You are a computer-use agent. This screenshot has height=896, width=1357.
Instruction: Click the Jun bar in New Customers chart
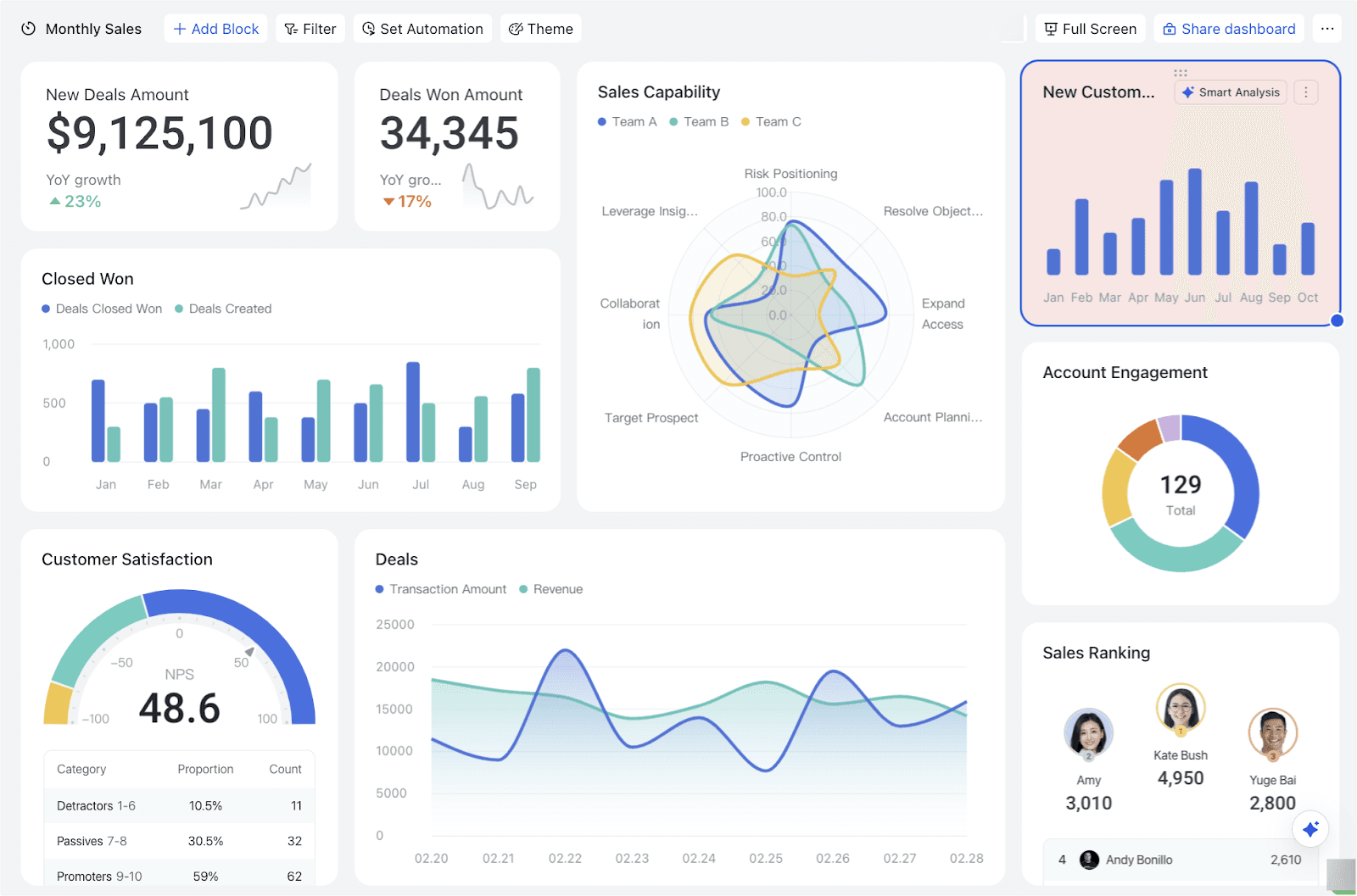pyautogui.click(x=1195, y=221)
